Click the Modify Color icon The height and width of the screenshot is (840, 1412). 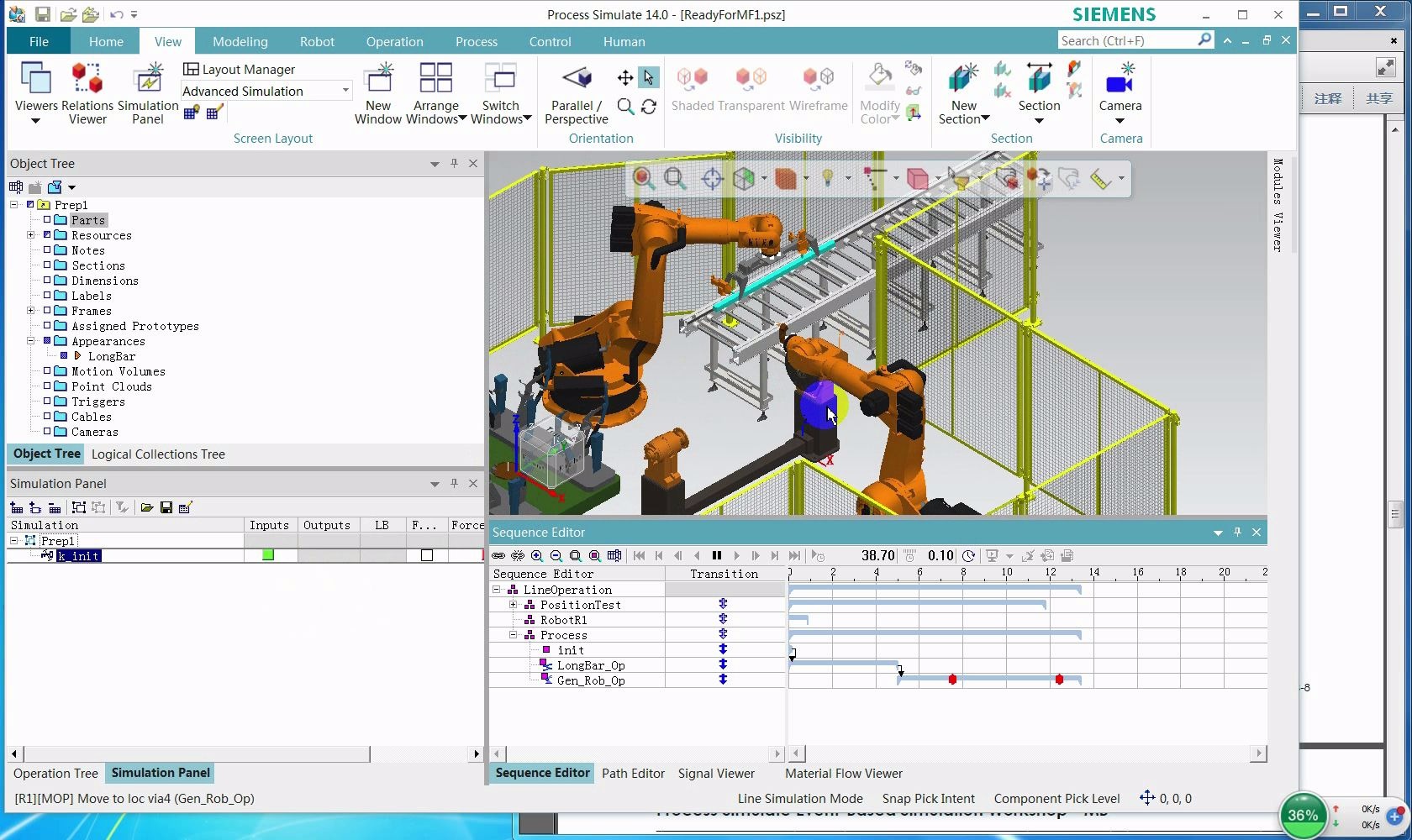tap(880, 78)
